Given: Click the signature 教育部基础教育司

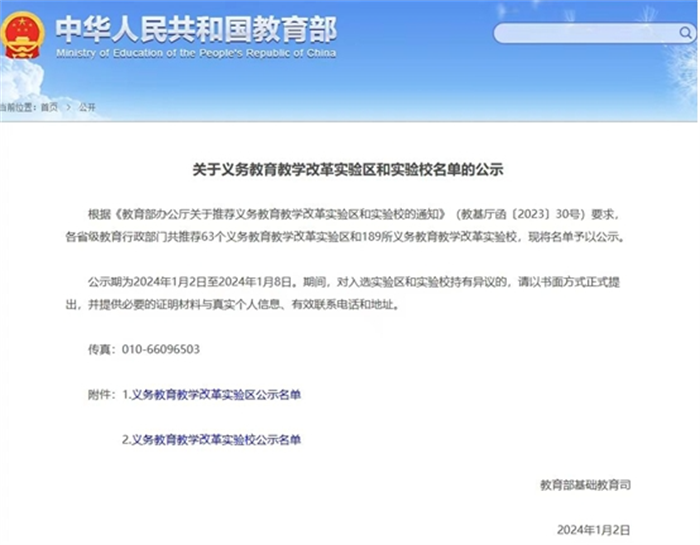Looking at the screenshot, I should (x=585, y=485).
